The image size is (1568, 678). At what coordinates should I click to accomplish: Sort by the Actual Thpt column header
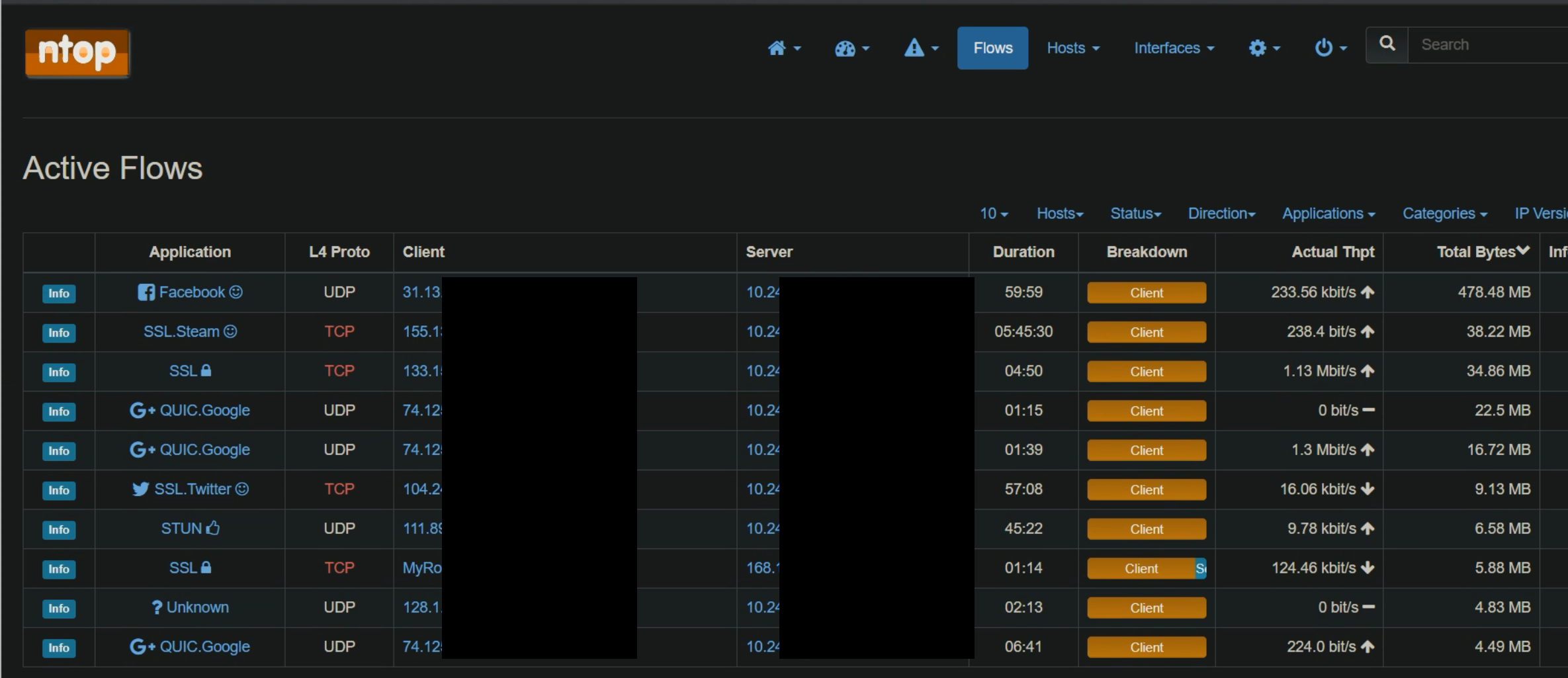click(1333, 252)
